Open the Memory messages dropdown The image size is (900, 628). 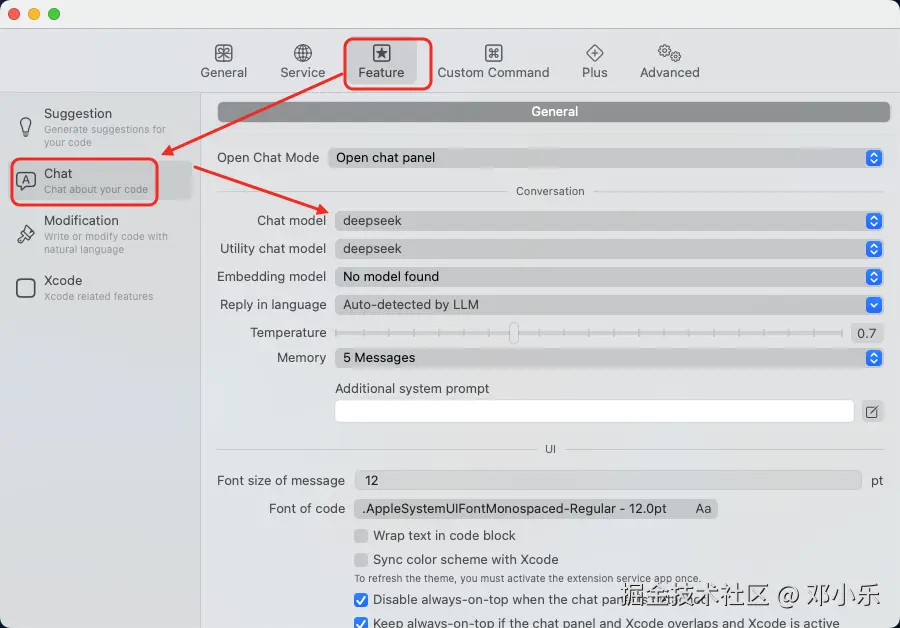click(x=608, y=358)
